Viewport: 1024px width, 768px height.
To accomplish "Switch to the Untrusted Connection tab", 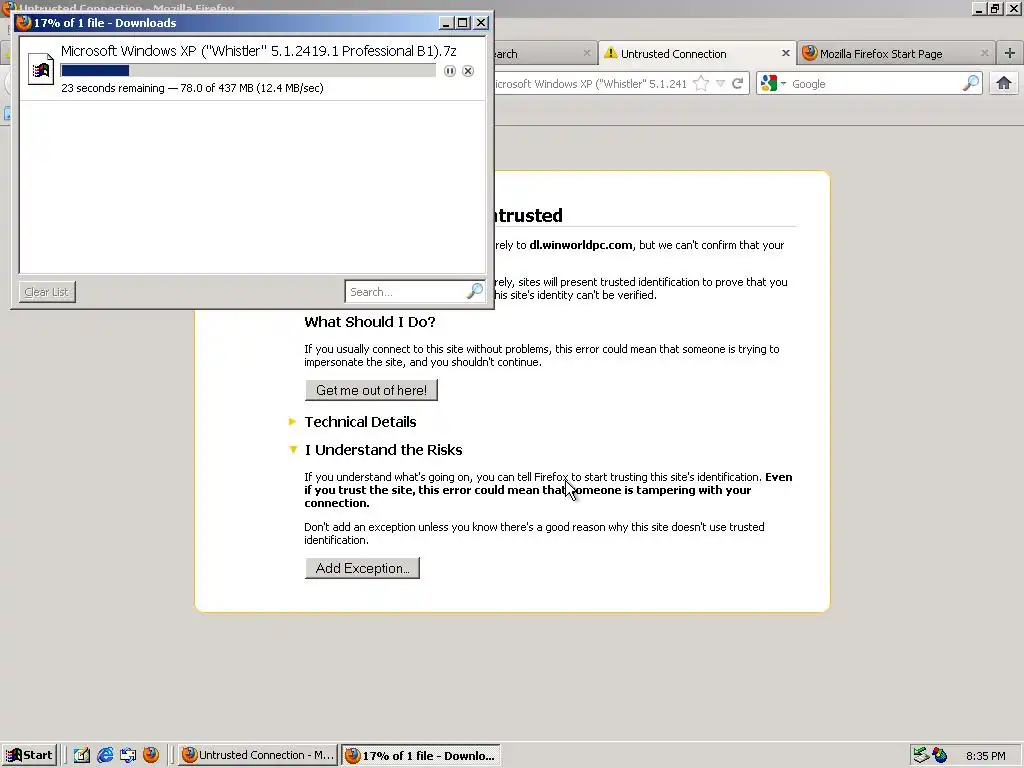I will [696, 54].
